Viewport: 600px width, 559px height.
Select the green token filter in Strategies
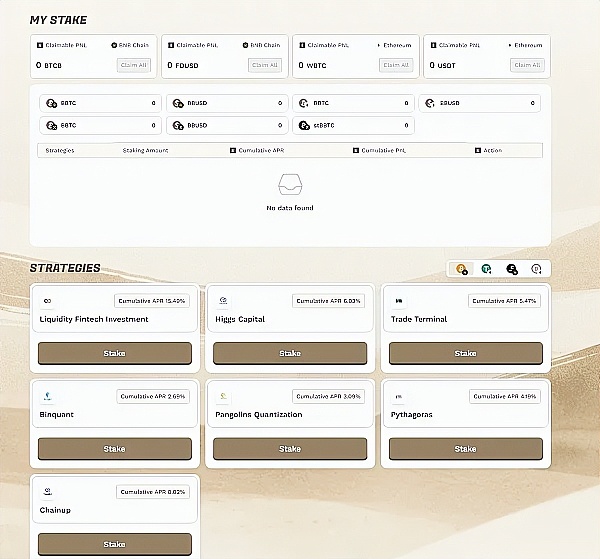click(486, 269)
